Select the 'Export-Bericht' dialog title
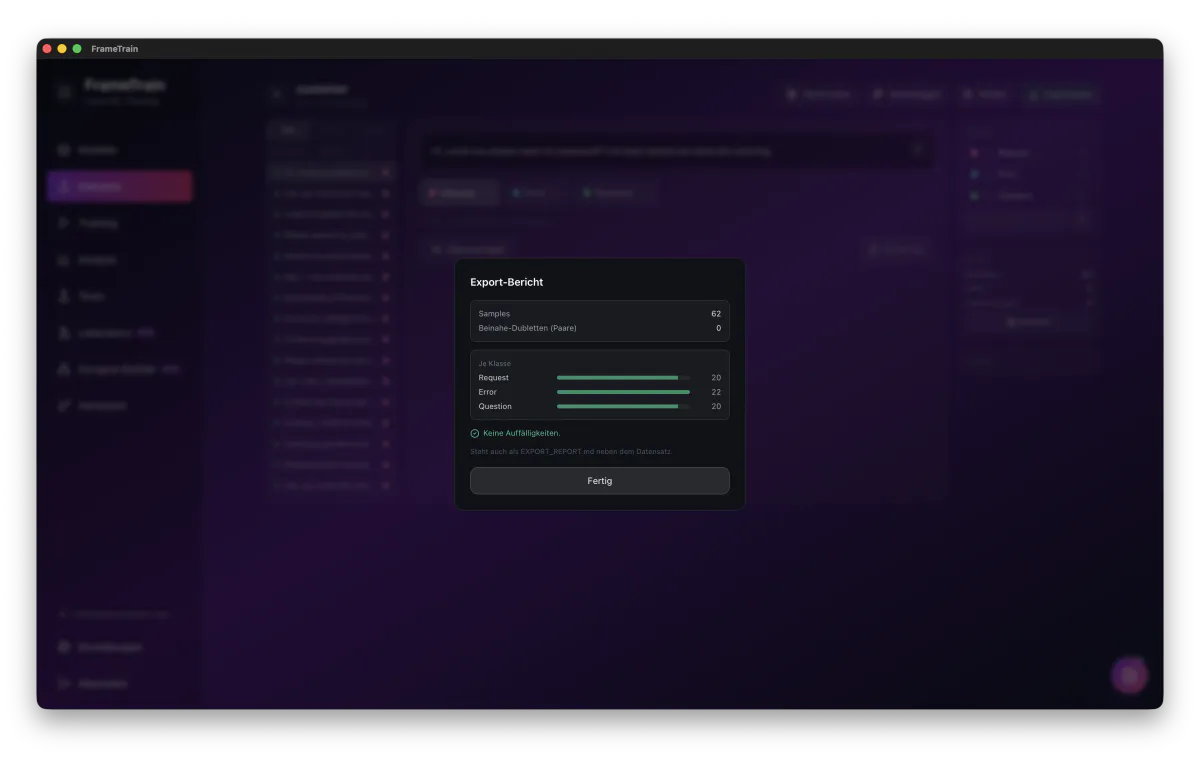 (x=507, y=283)
